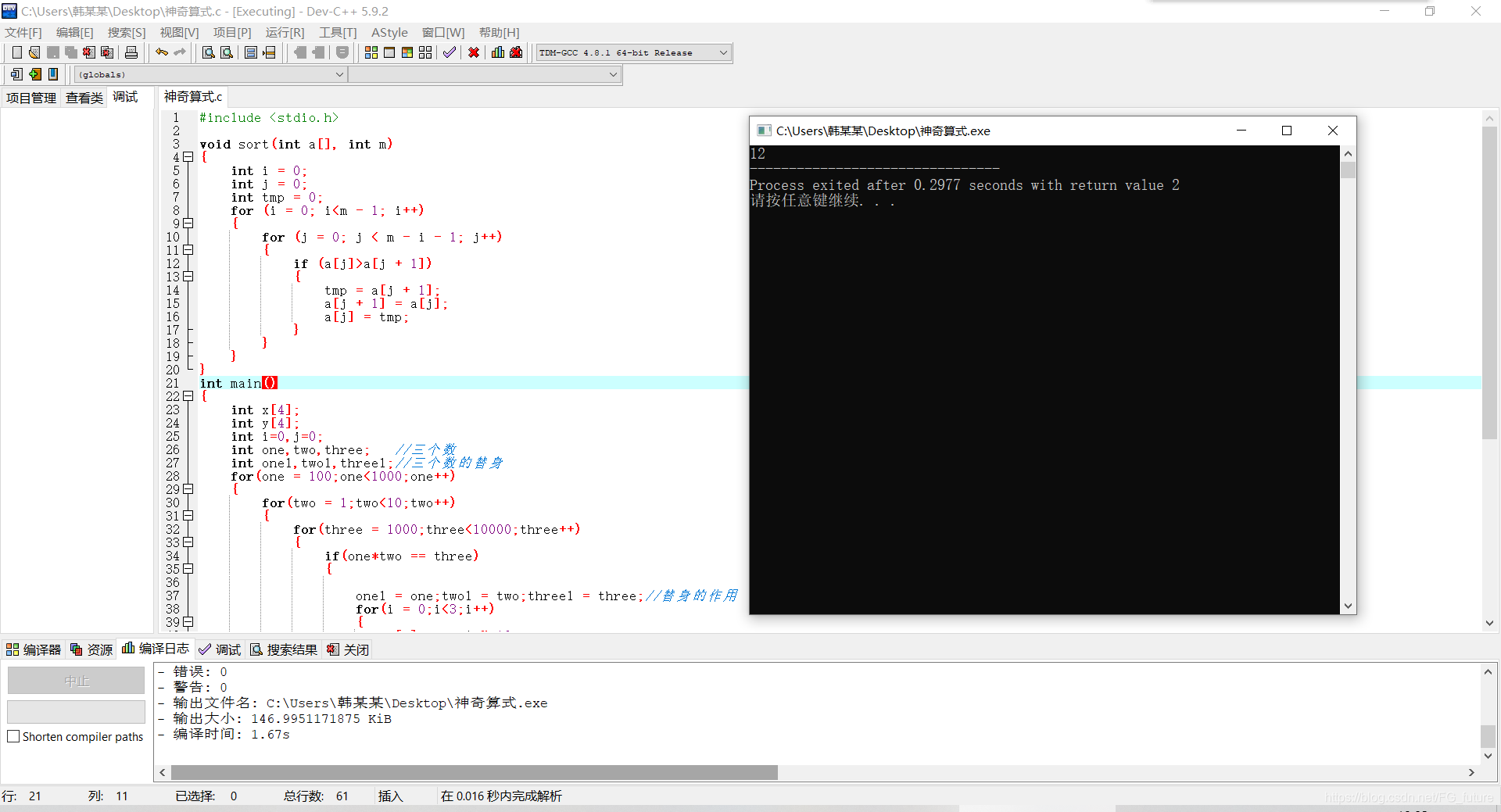Click the console window scroll down arrow
Image resolution: width=1501 pixels, height=812 pixels.
click(1348, 606)
